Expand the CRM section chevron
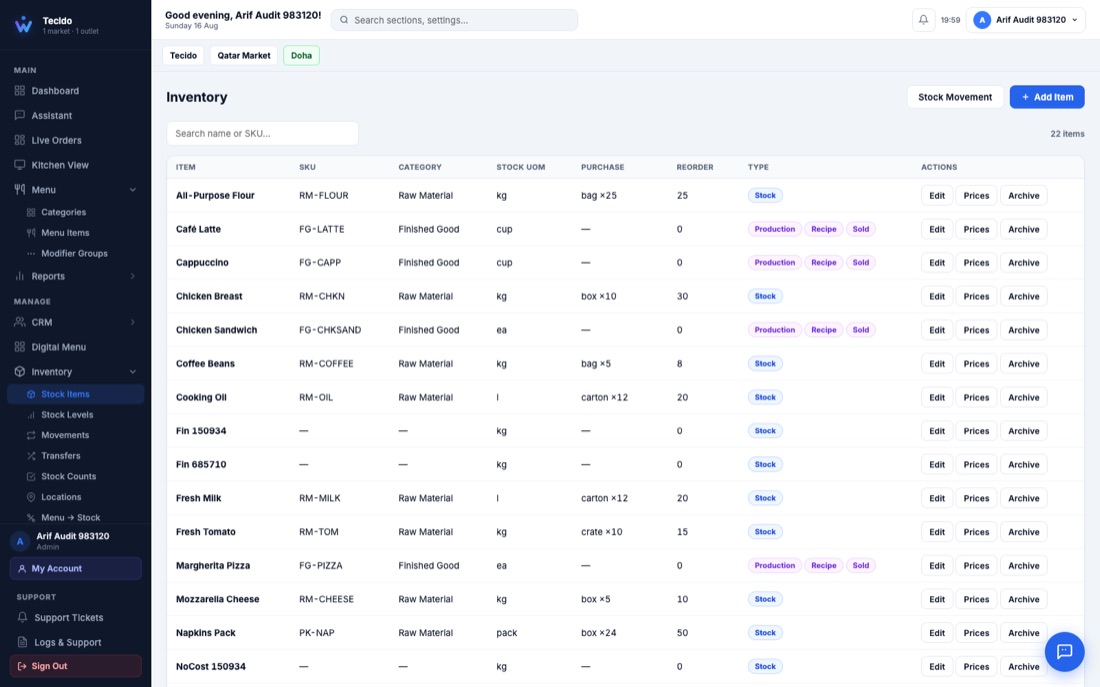Image resolution: width=1100 pixels, height=687 pixels. 133,322
